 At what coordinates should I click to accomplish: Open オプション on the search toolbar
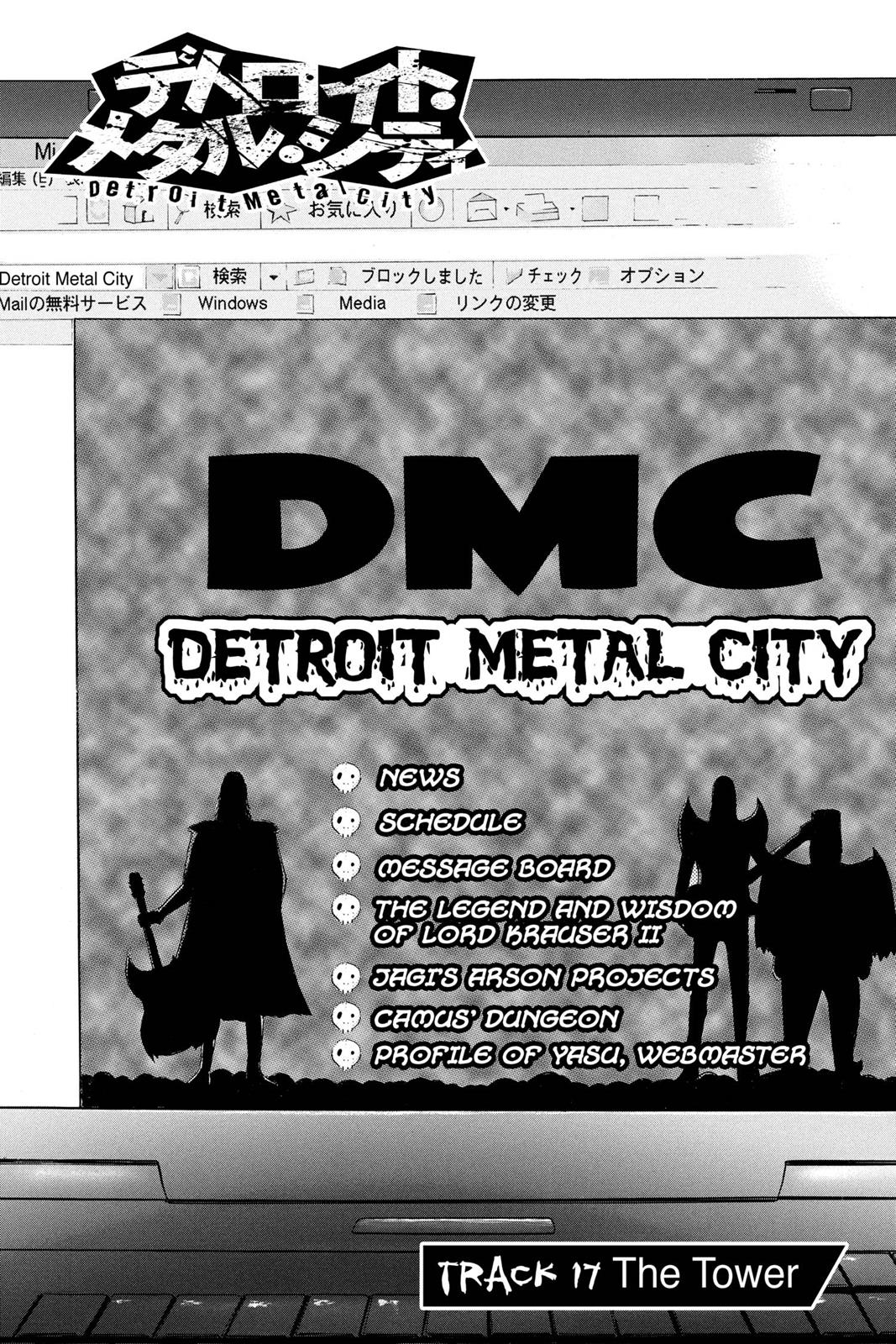[x=662, y=275]
